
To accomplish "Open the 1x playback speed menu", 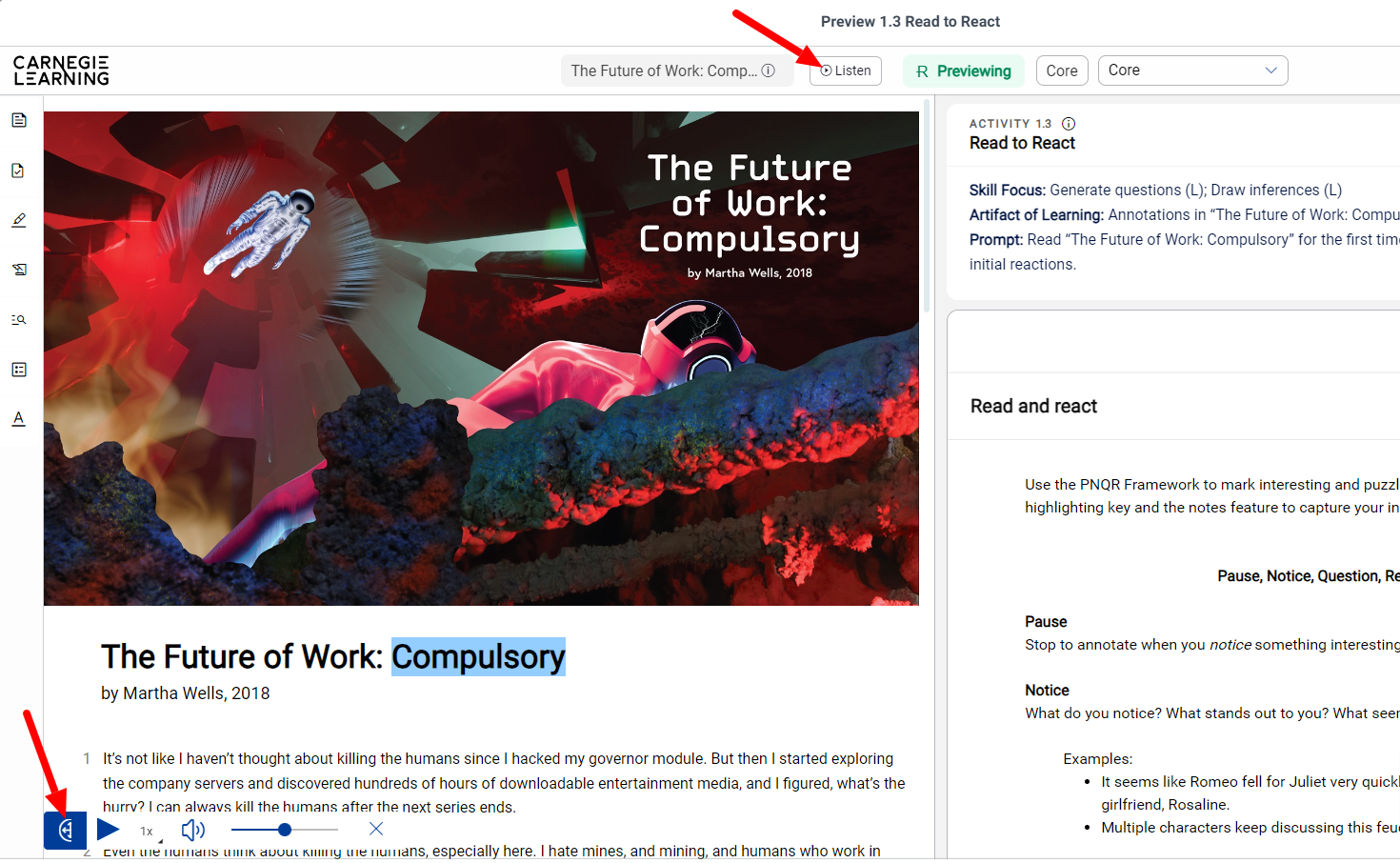I will click(x=149, y=832).
